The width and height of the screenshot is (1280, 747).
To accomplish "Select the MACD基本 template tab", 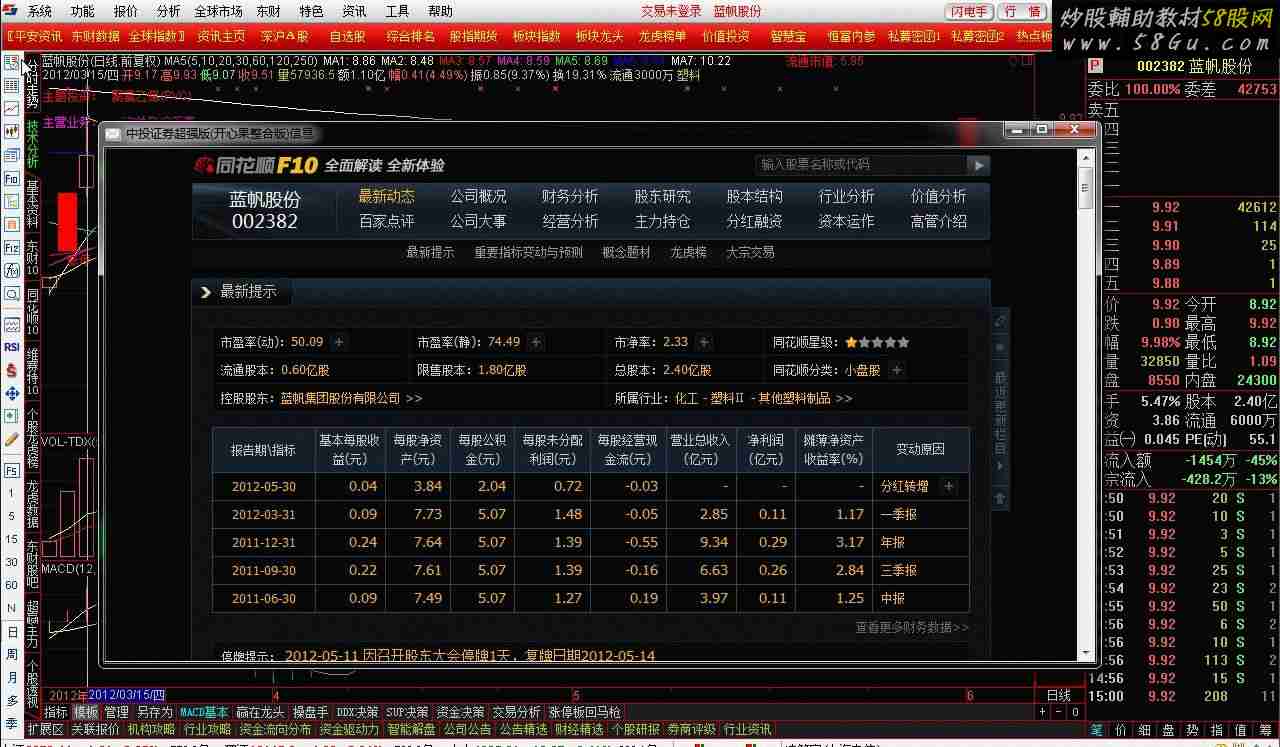I will pyautogui.click(x=204, y=712).
